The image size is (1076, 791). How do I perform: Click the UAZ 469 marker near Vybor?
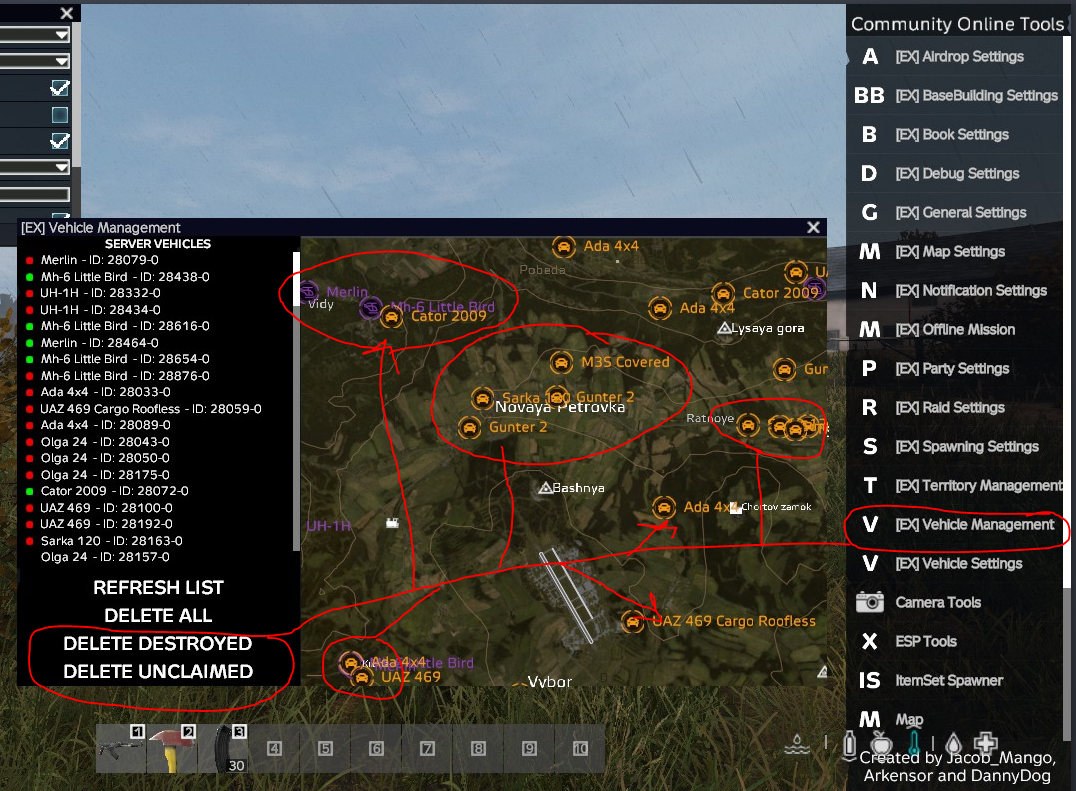point(362,677)
